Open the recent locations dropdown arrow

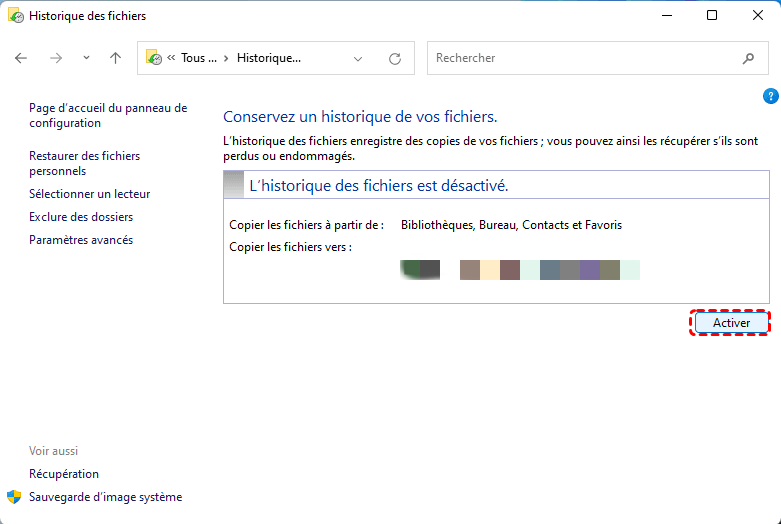point(86,58)
